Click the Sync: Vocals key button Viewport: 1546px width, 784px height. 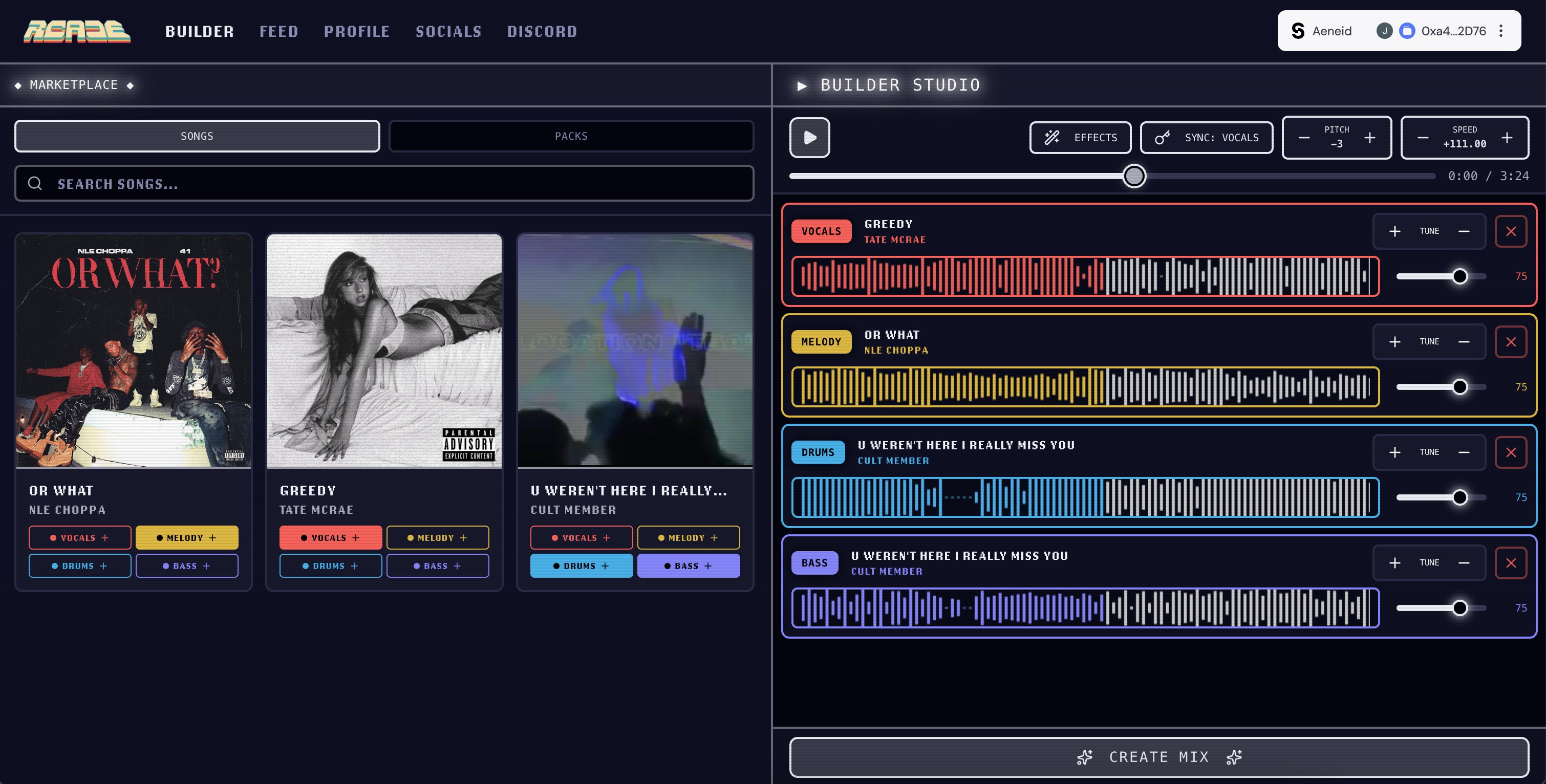pos(1206,137)
